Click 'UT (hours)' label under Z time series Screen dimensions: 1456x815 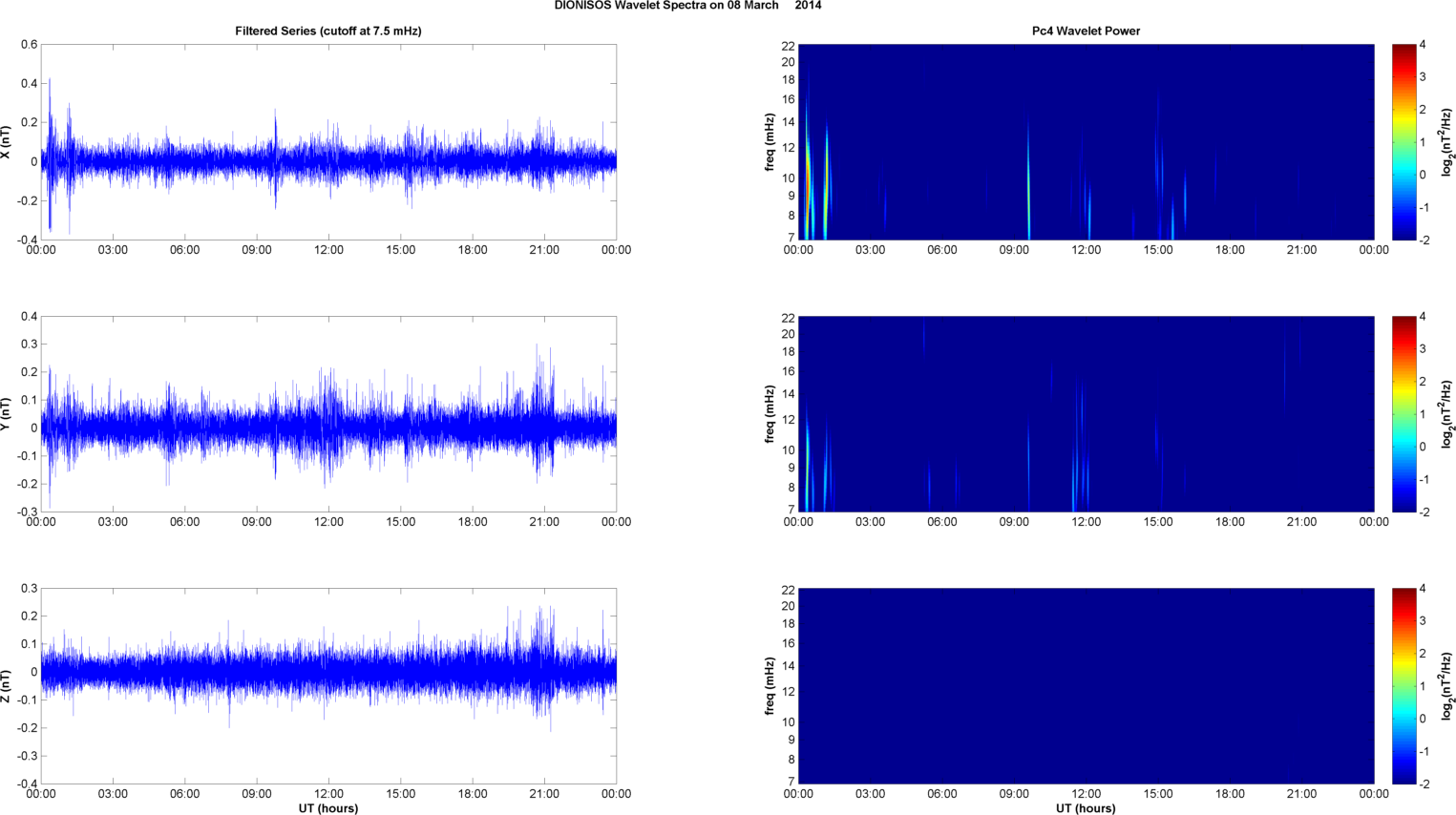[328, 808]
